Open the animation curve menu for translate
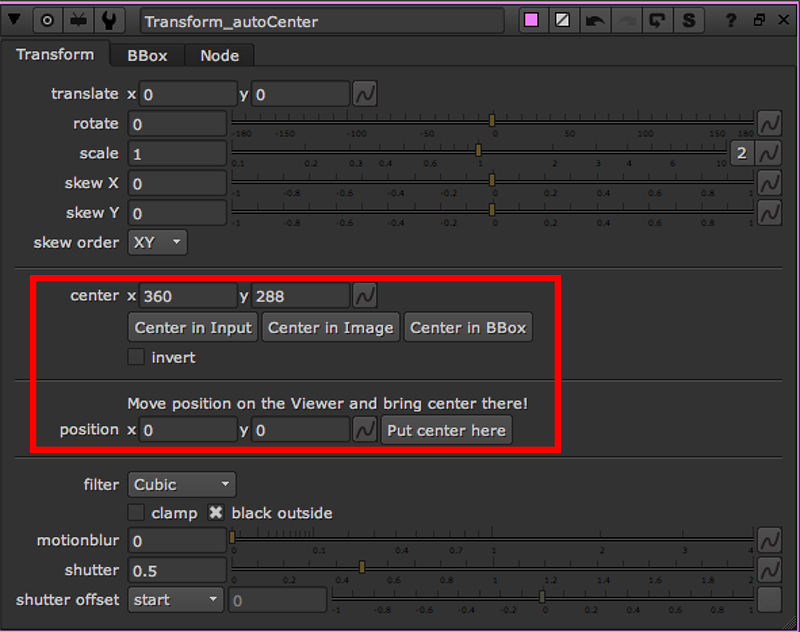 365,94
